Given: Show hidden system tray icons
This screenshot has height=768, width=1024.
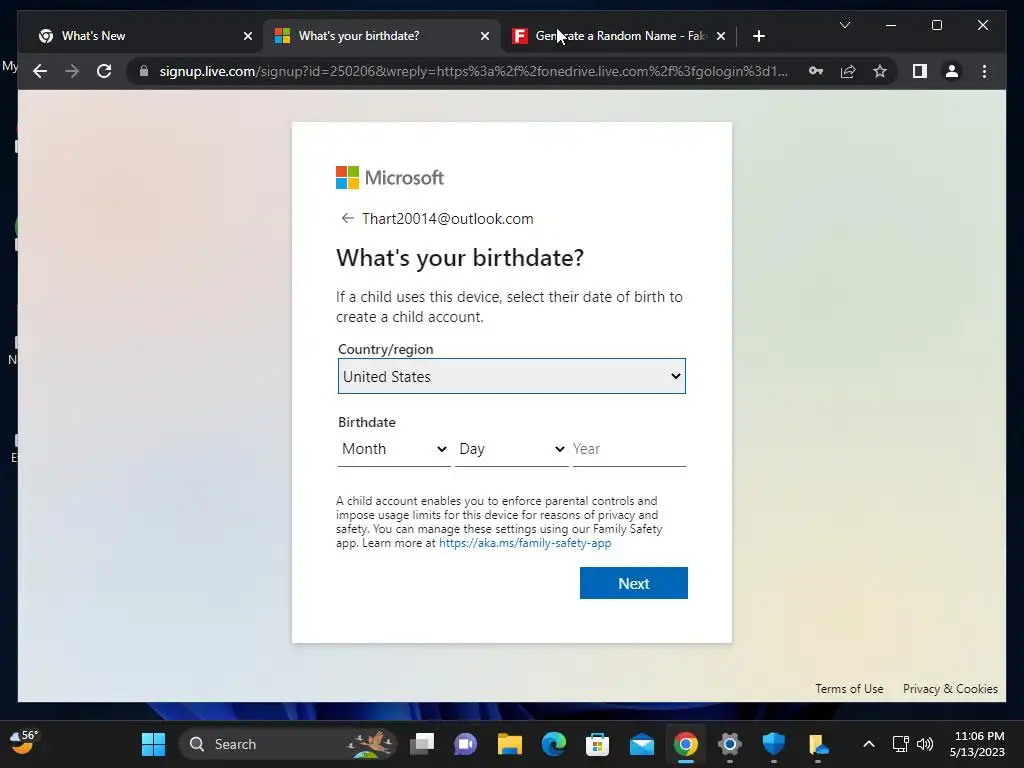Looking at the screenshot, I should tap(869, 744).
